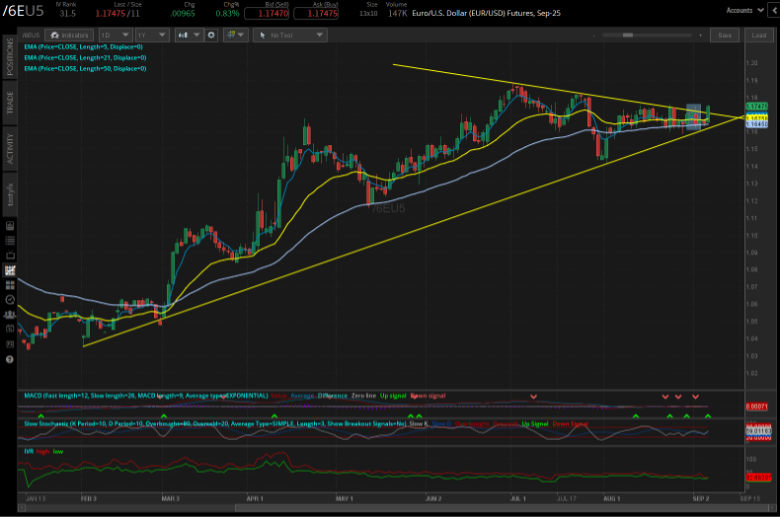This screenshot has width=780, height=518.
Task: Click the Bid (Sell) price box 1.17470
Action: click(x=267, y=14)
